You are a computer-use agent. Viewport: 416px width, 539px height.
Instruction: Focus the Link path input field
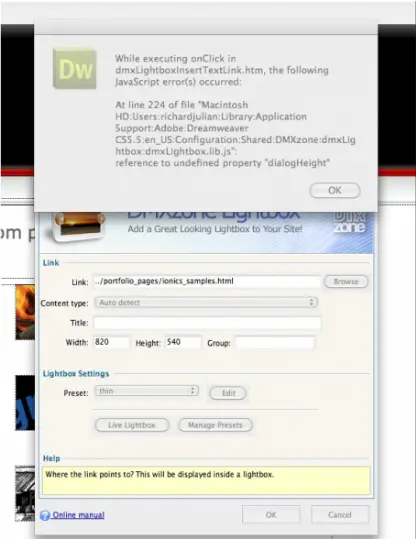pyautogui.click(x=207, y=282)
